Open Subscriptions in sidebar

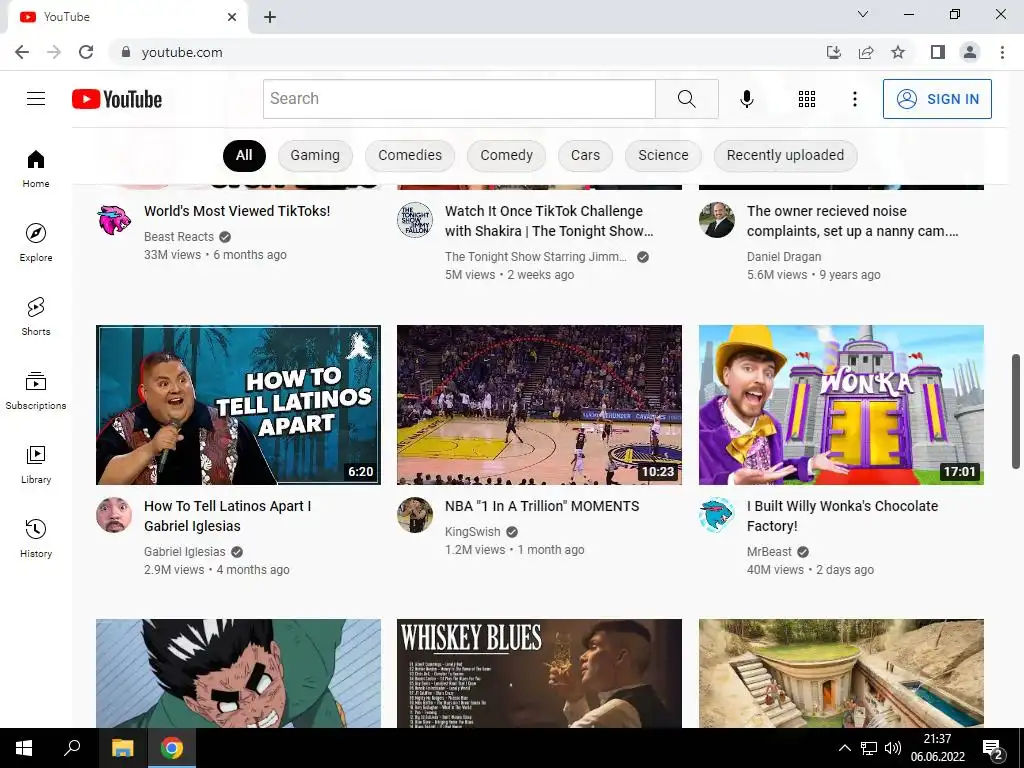point(36,391)
